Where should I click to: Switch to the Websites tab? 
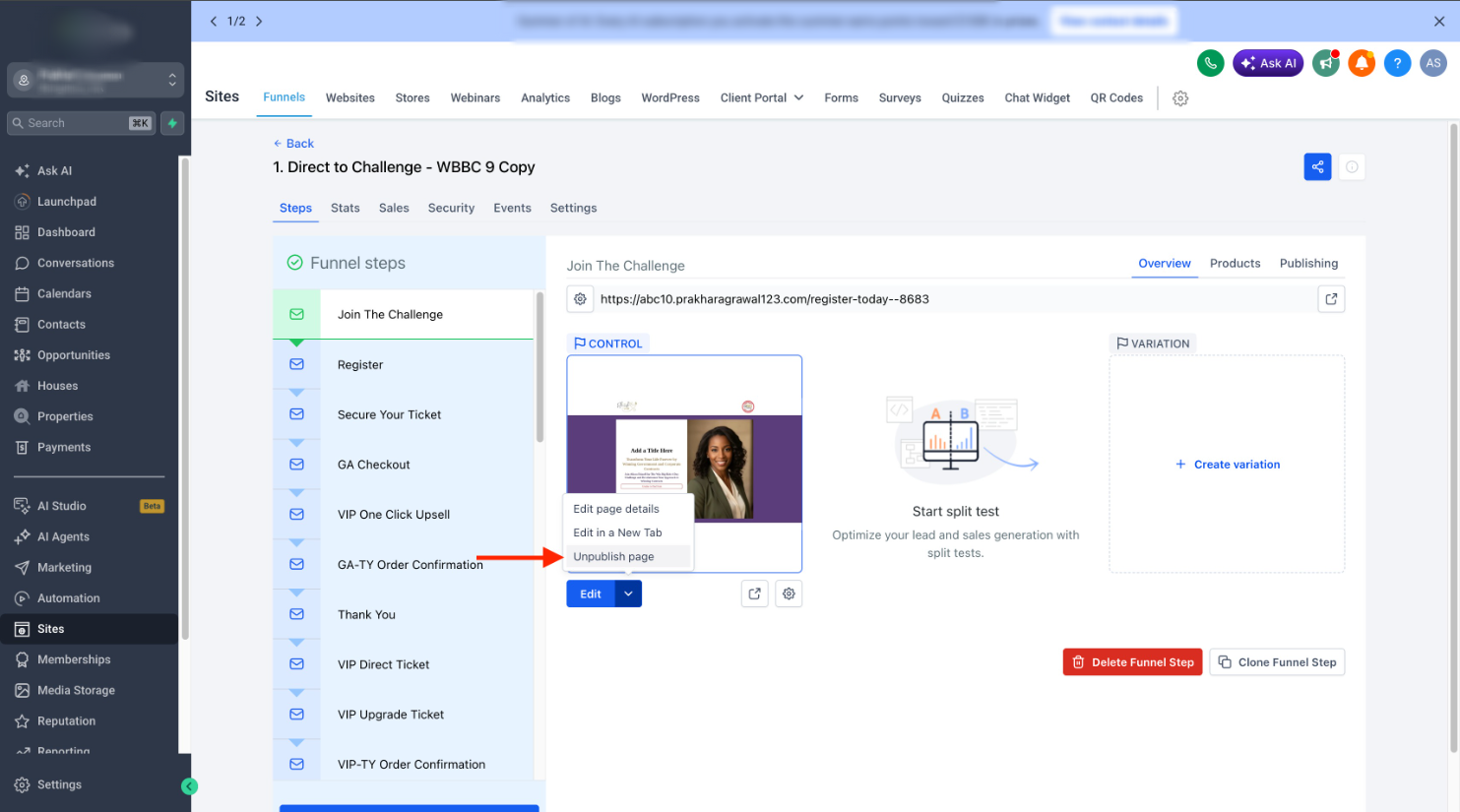[350, 98]
